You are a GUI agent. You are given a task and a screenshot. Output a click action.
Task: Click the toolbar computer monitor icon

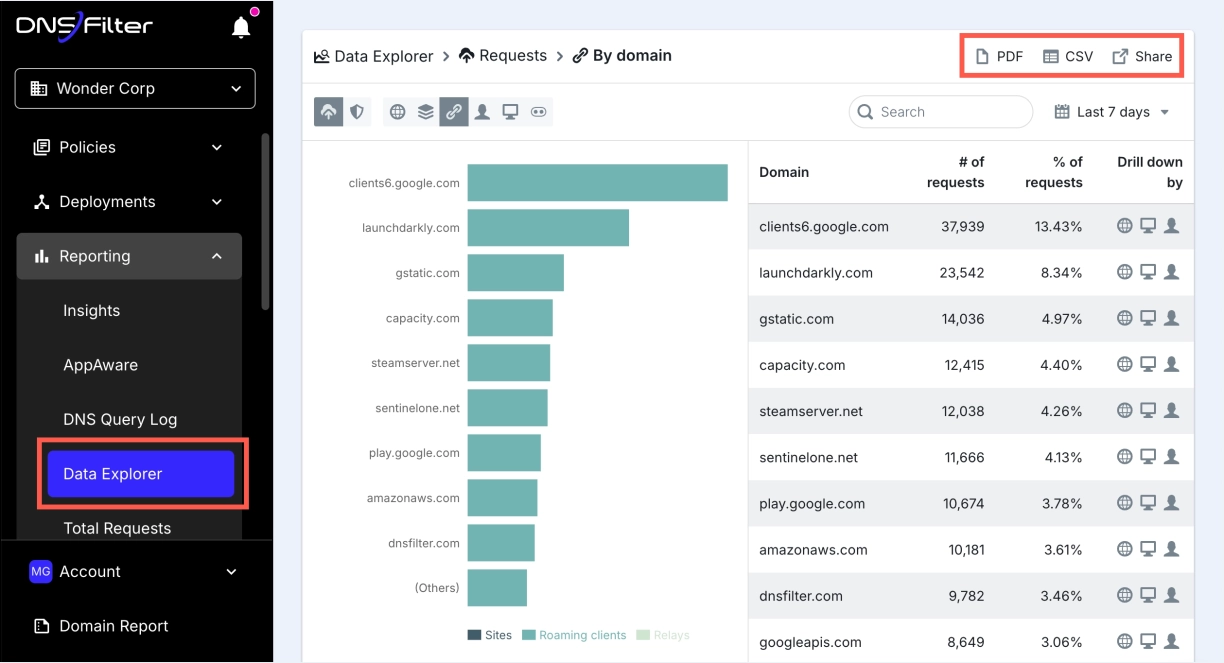tap(510, 112)
